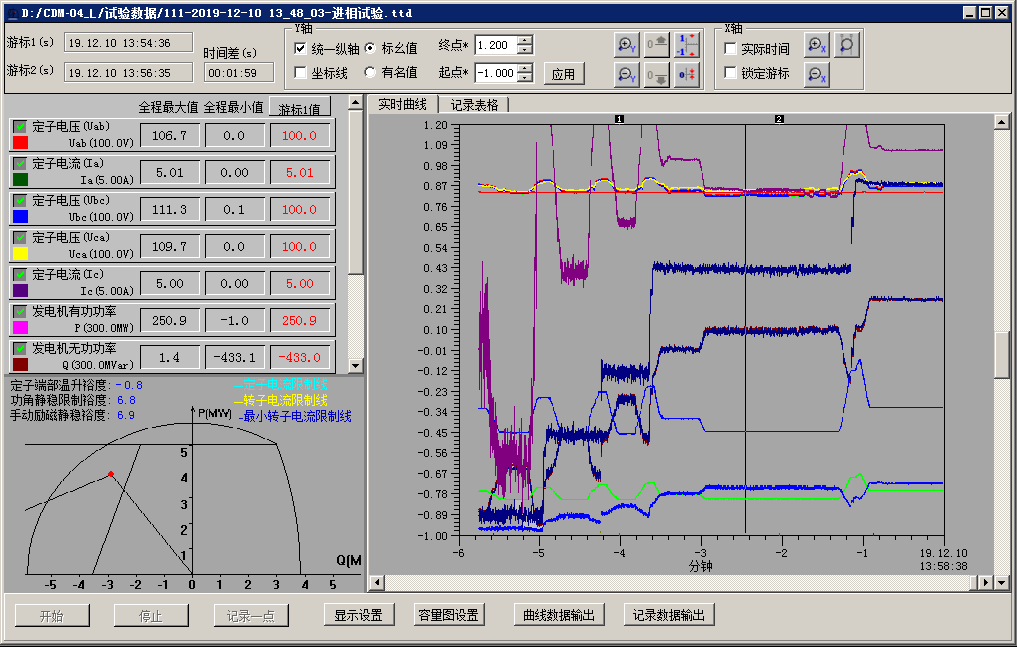Click the X-axis zoom out icon
1017x647 pixels.
pyautogui.click(x=817, y=74)
